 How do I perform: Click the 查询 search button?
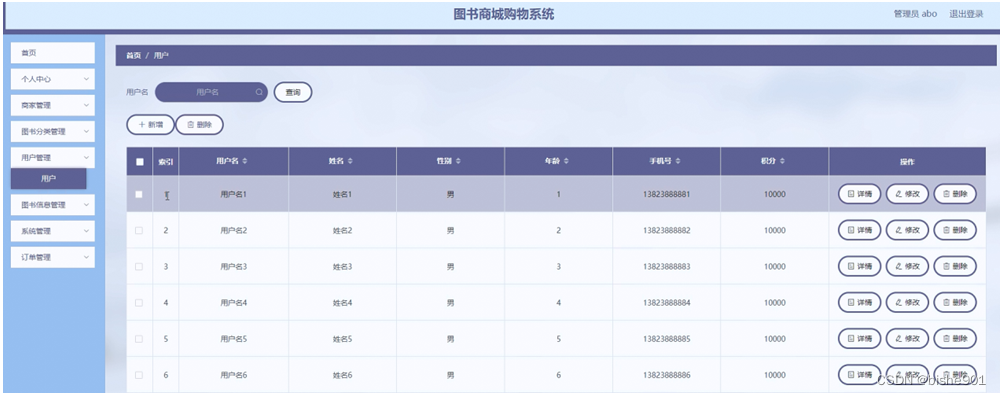tap(293, 93)
